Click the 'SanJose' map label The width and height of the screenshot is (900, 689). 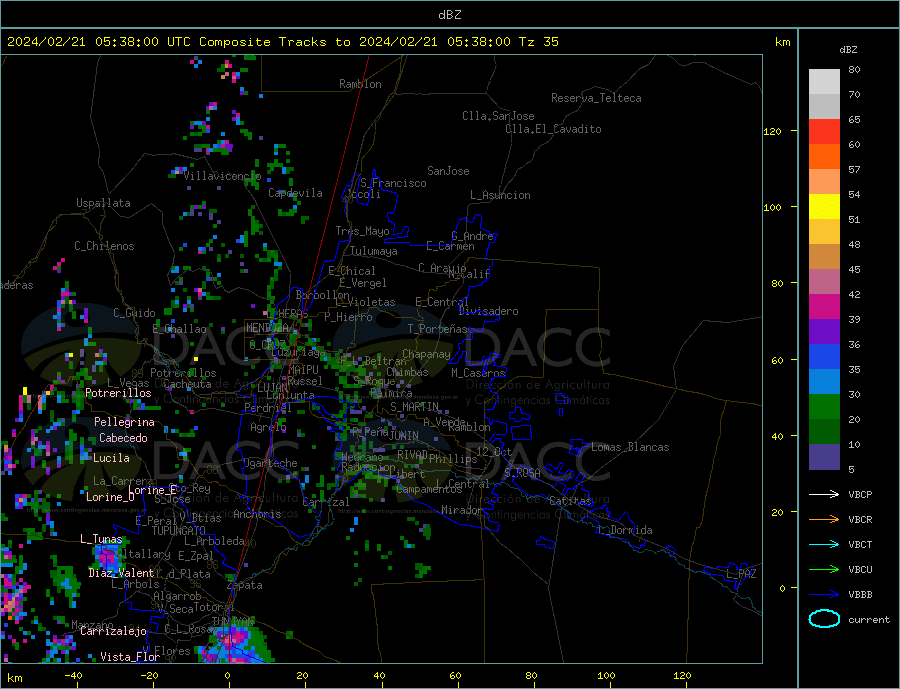click(x=448, y=171)
